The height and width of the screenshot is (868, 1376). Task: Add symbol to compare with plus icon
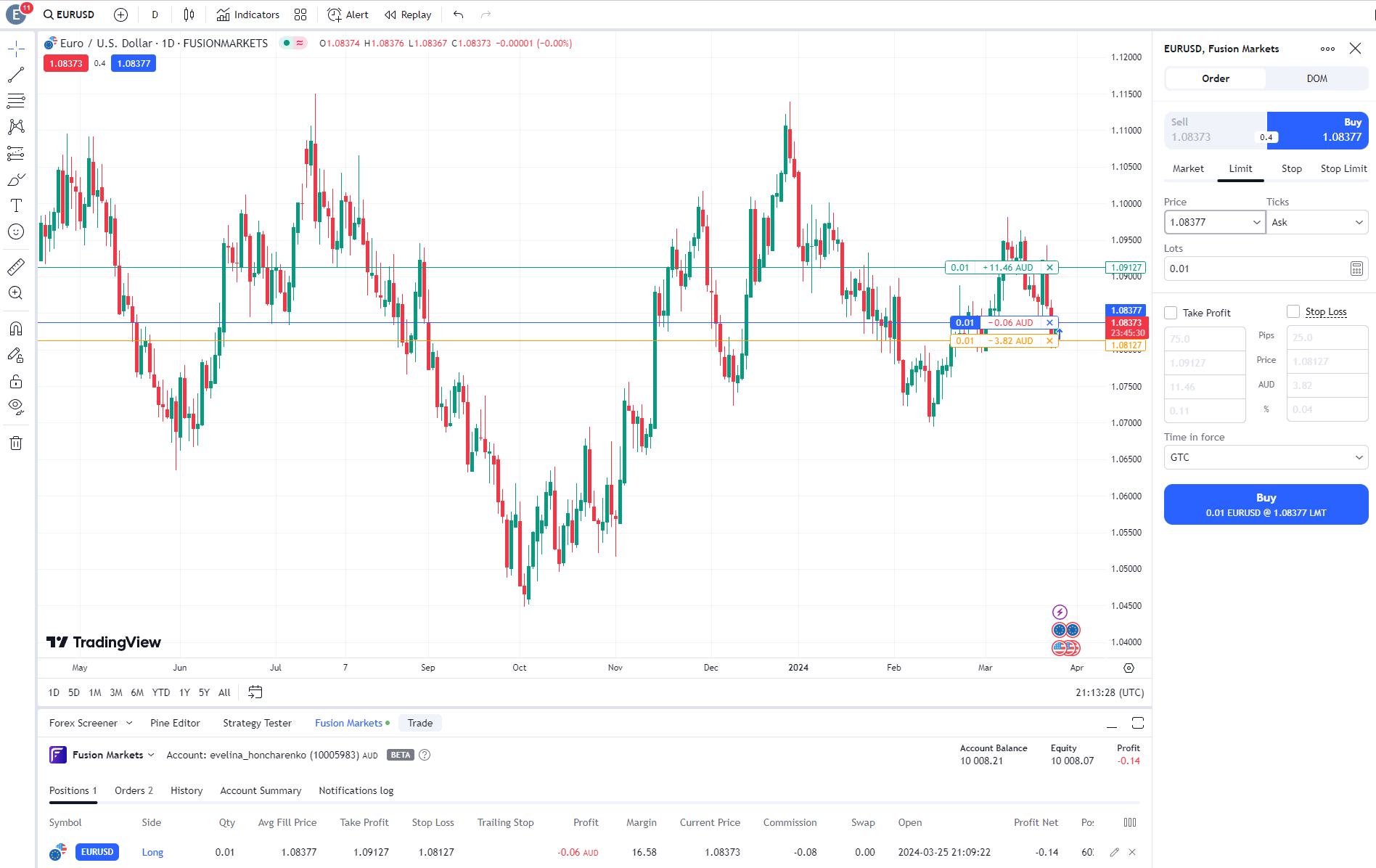pos(120,15)
